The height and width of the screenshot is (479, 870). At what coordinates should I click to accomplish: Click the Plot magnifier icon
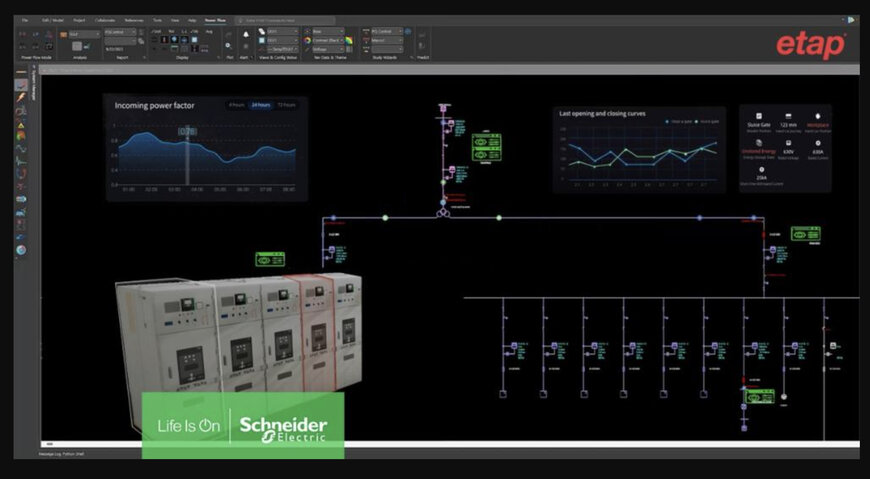[x=228, y=46]
